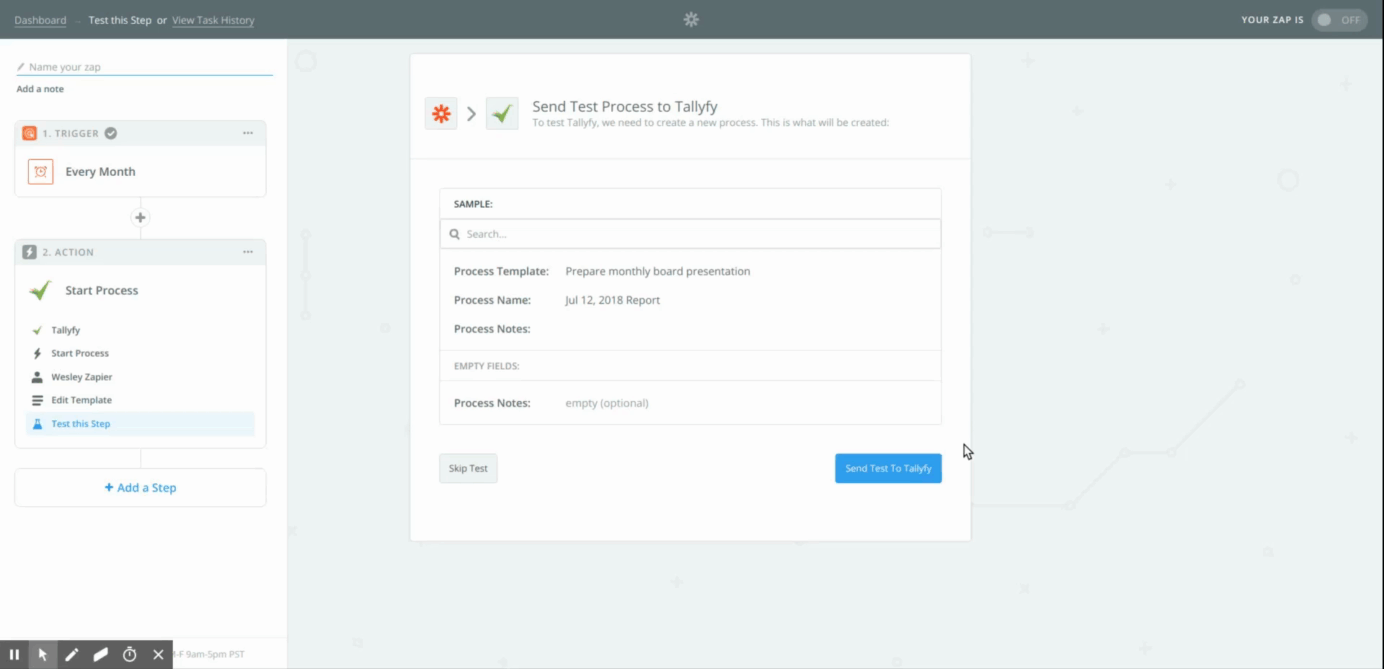Click the Every Month alarm clock icon

point(40,172)
